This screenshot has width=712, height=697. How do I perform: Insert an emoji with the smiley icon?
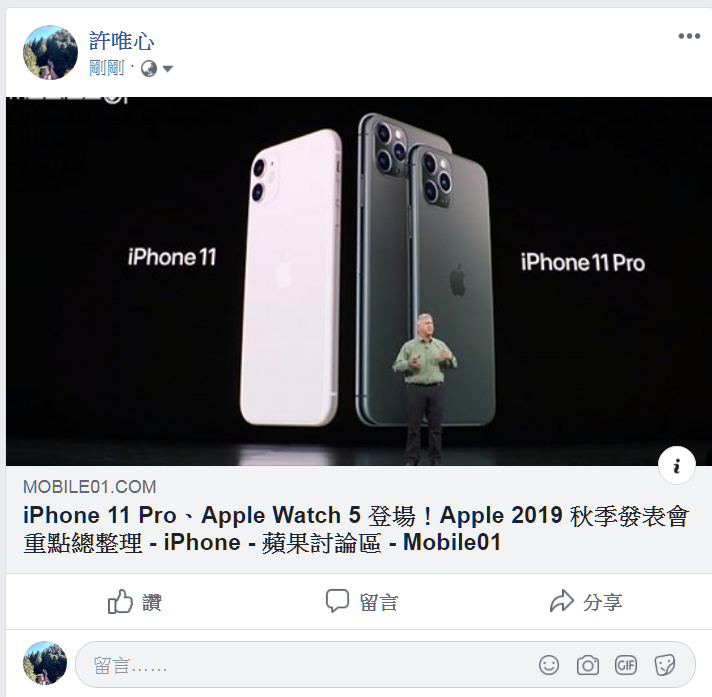[549, 665]
